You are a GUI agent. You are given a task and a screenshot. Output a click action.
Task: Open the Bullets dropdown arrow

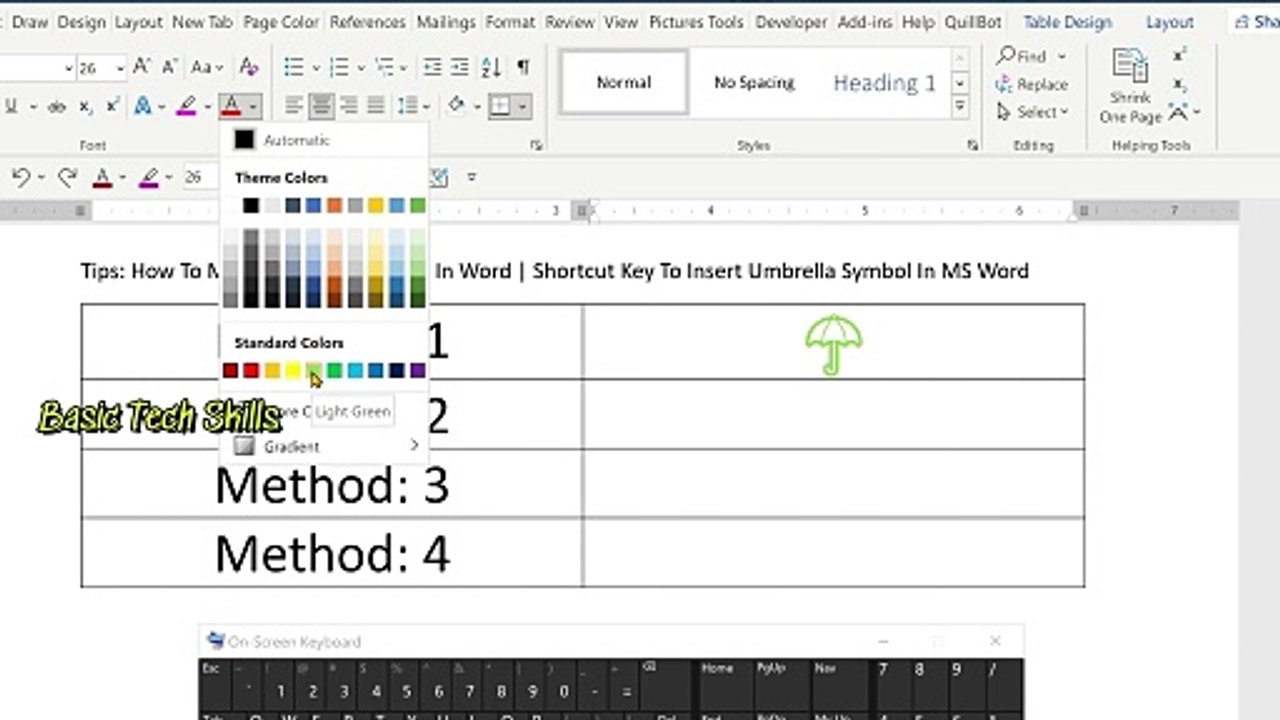pos(315,68)
